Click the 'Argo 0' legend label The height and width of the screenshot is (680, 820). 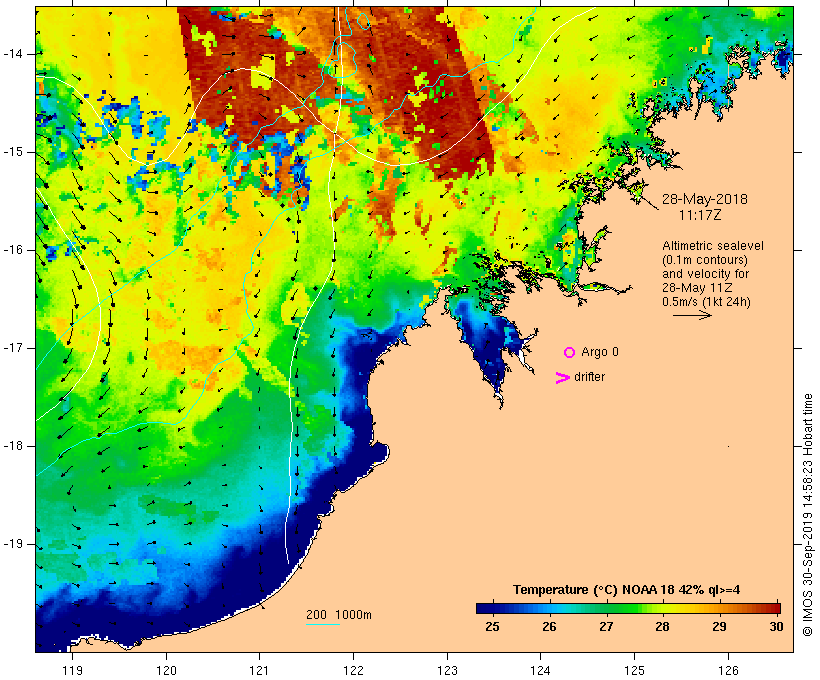[x=600, y=352]
